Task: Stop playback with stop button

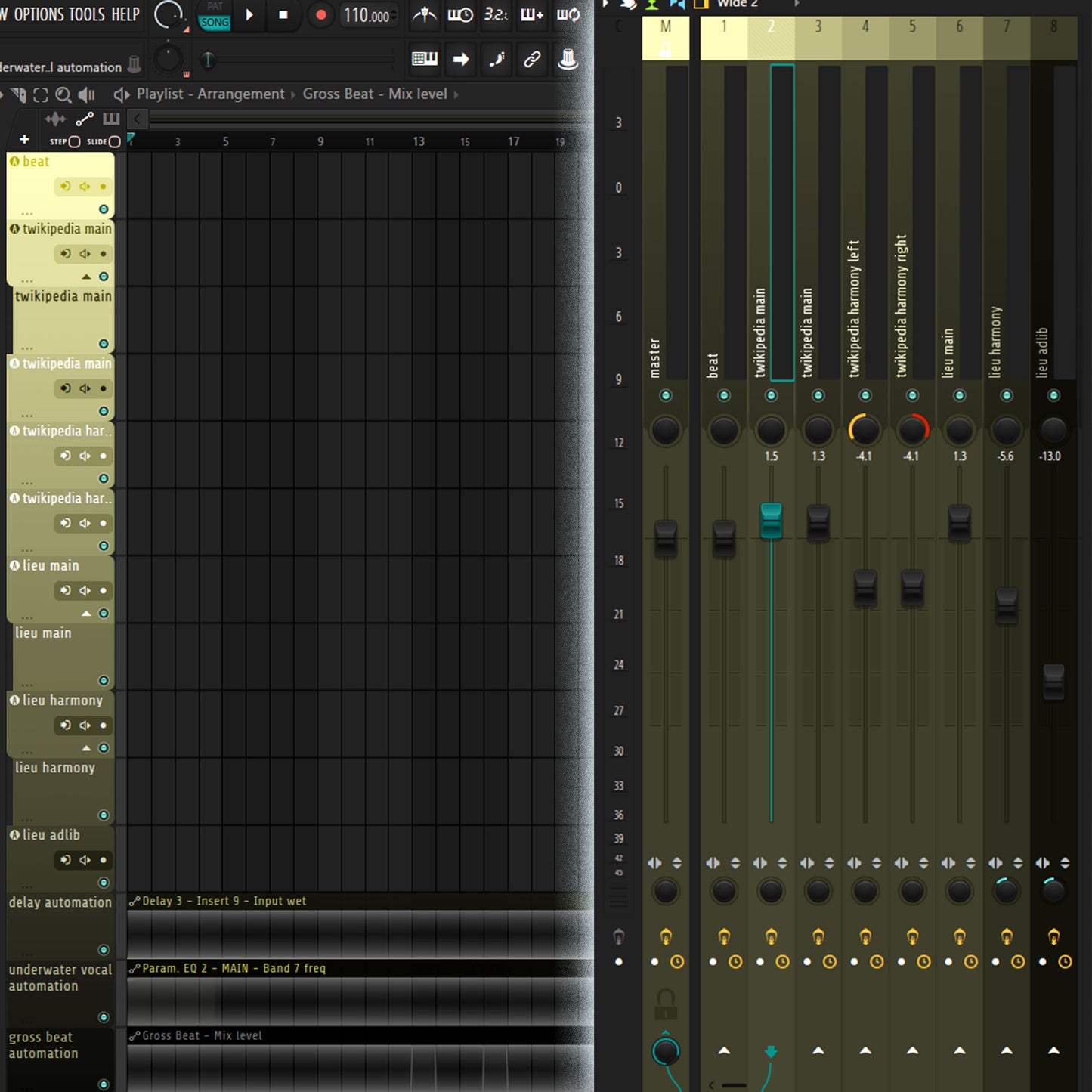Action: (x=283, y=14)
